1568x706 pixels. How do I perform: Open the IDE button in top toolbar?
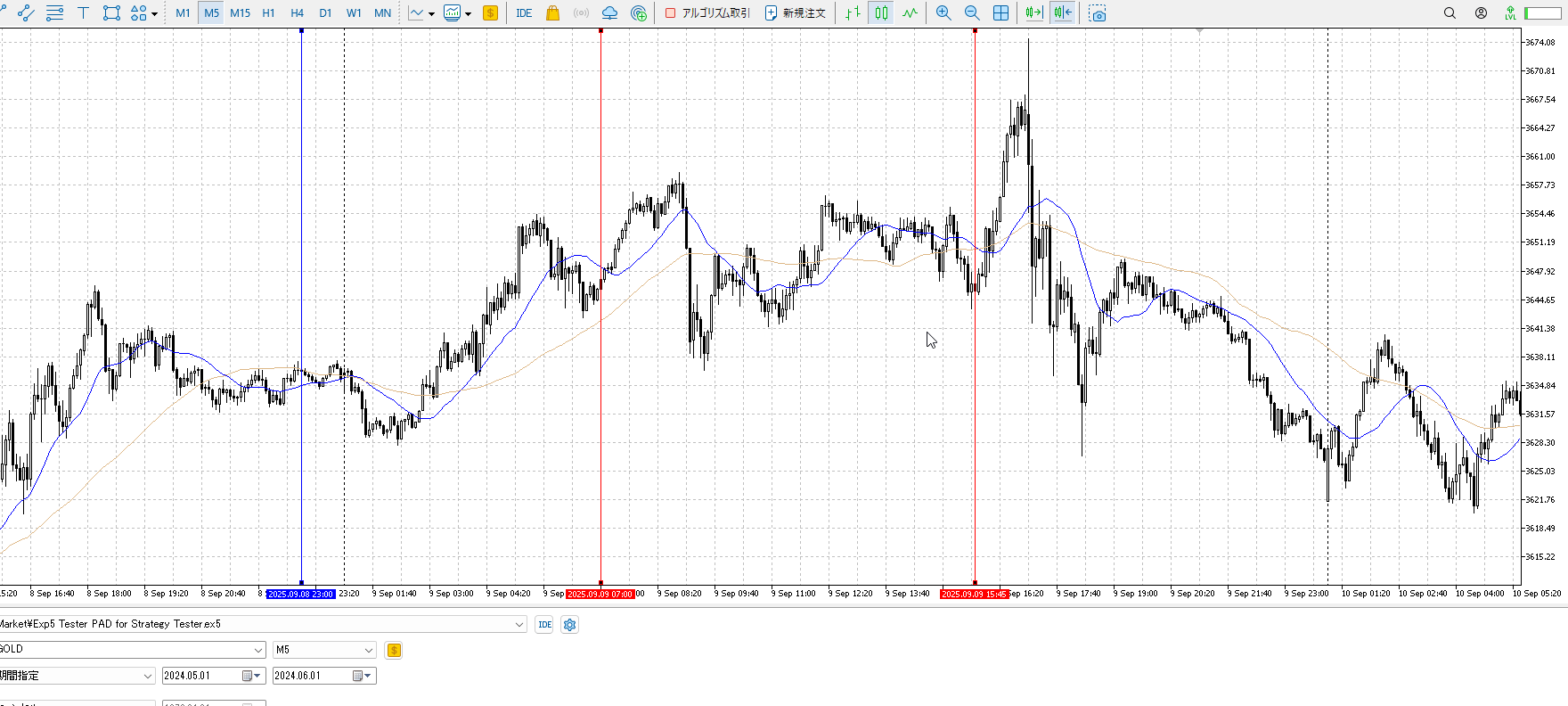524,13
